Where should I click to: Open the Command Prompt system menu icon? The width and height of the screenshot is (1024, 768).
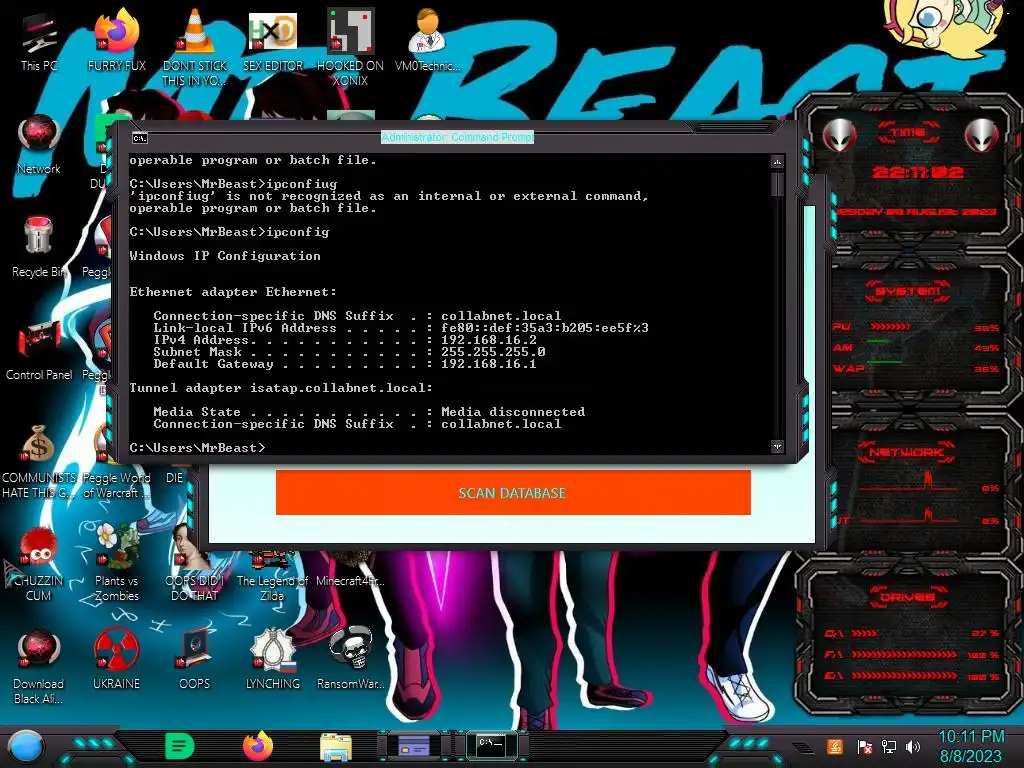pos(140,138)
